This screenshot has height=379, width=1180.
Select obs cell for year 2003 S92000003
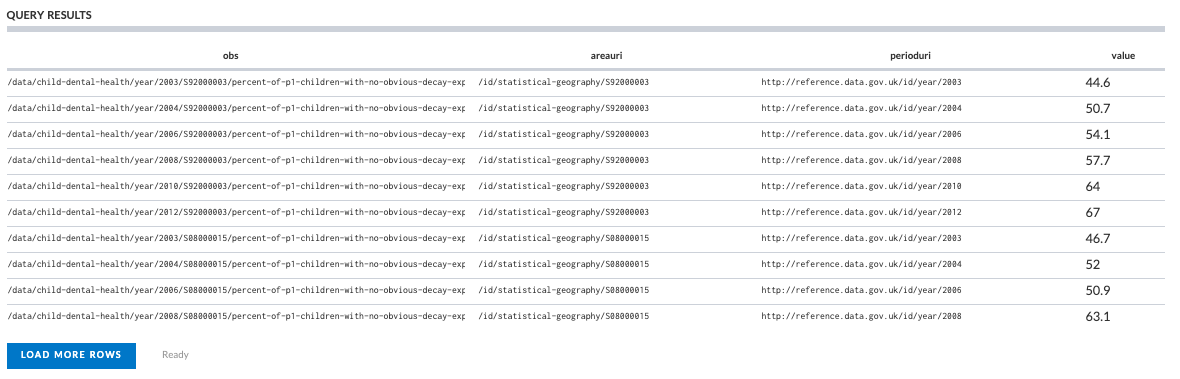[236, 82]
